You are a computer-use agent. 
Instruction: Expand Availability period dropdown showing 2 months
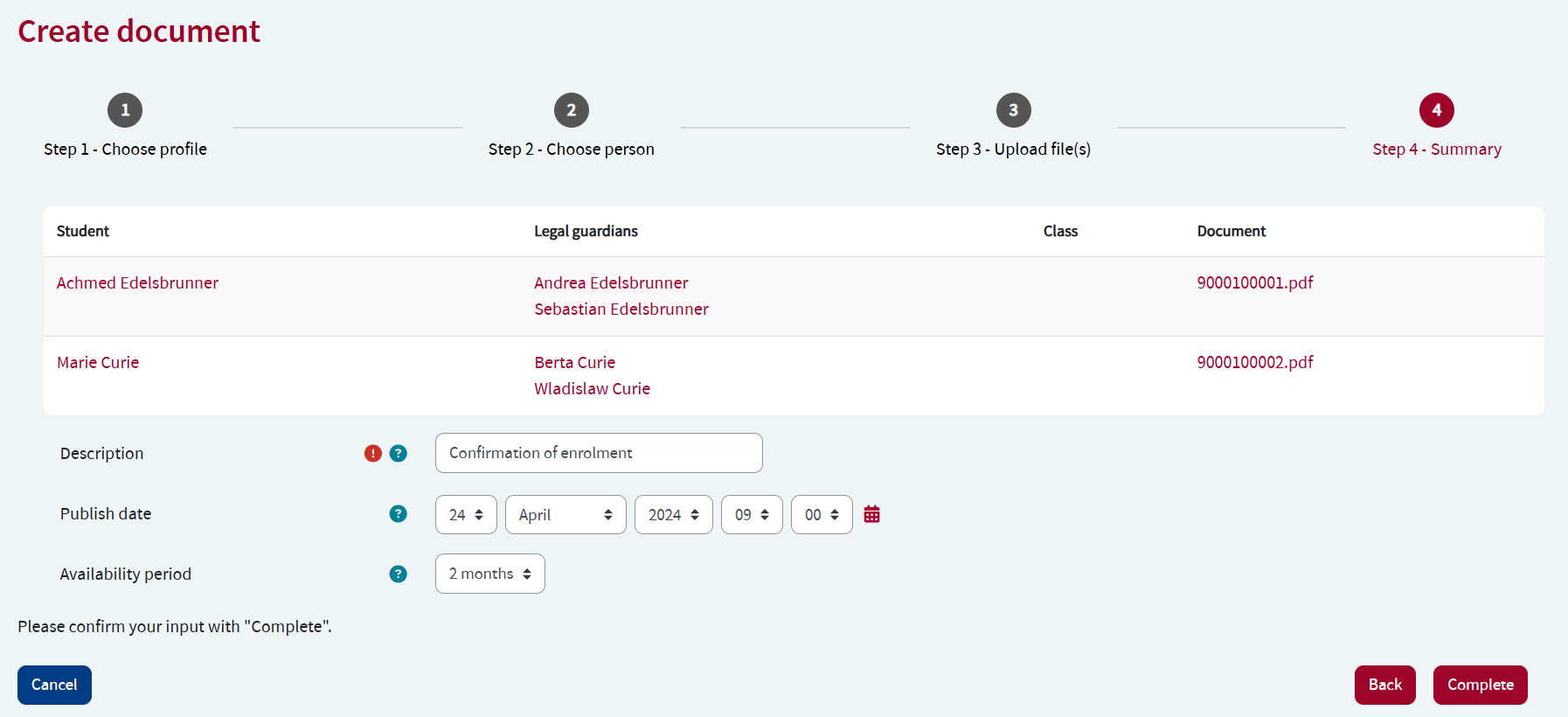[x=490, y=574]
